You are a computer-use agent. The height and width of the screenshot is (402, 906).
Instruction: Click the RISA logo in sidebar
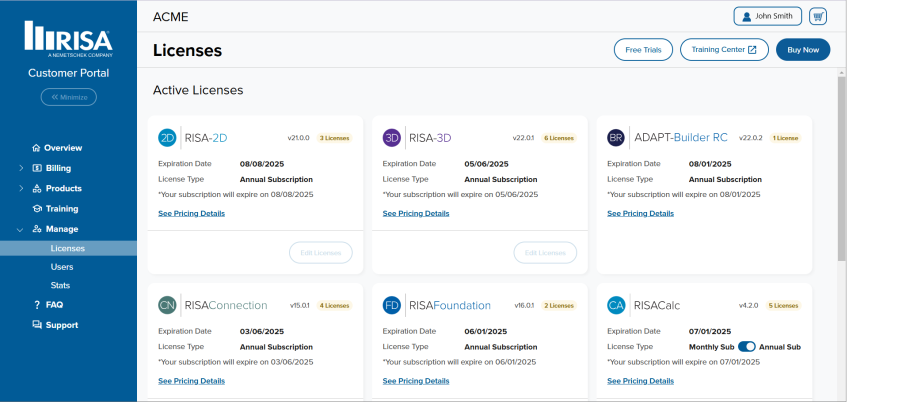click(x=69, y=39)
